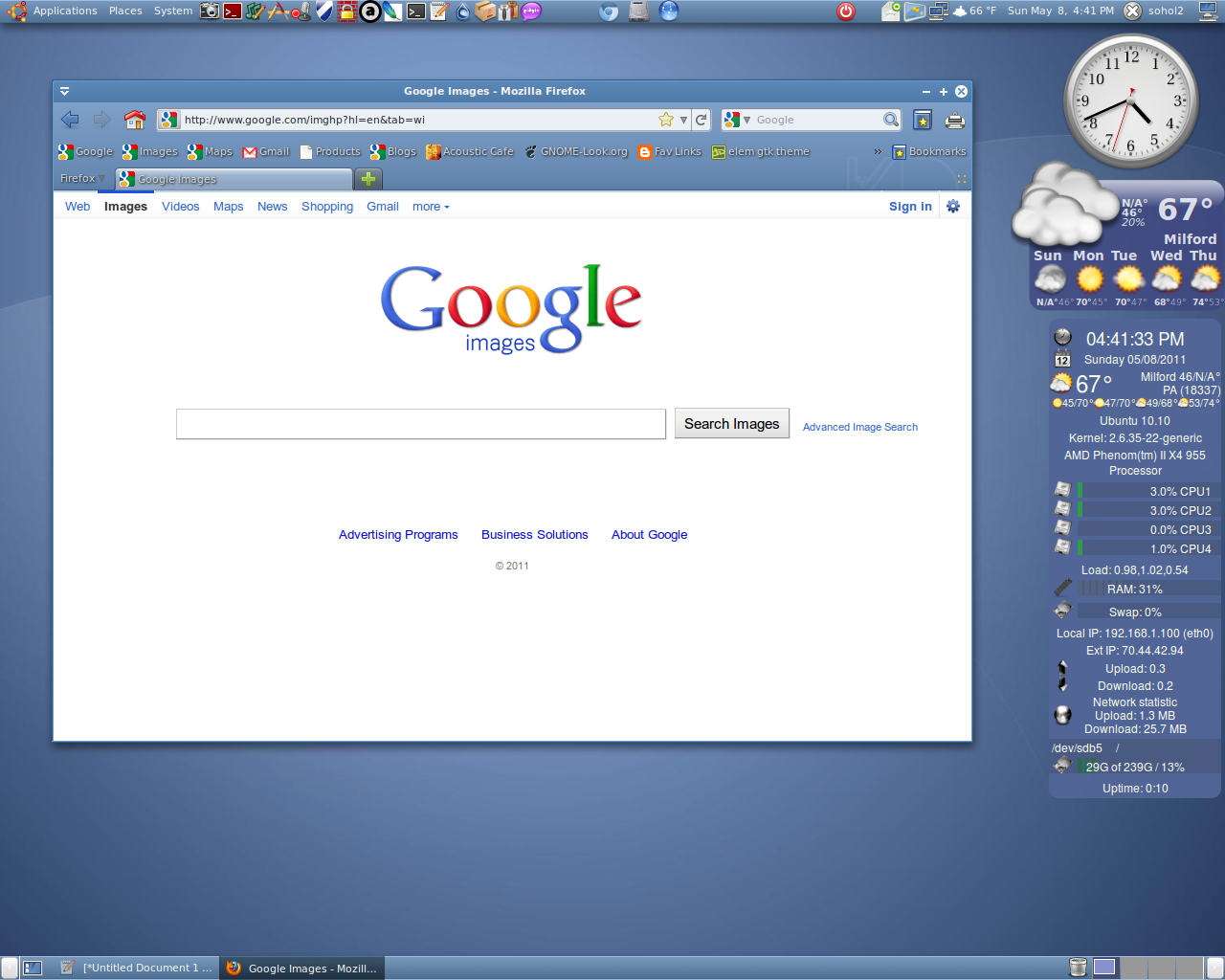Launch the screenshot camera from the top panel
Viewport: 1225px width, 980px height.
(210, 11)
